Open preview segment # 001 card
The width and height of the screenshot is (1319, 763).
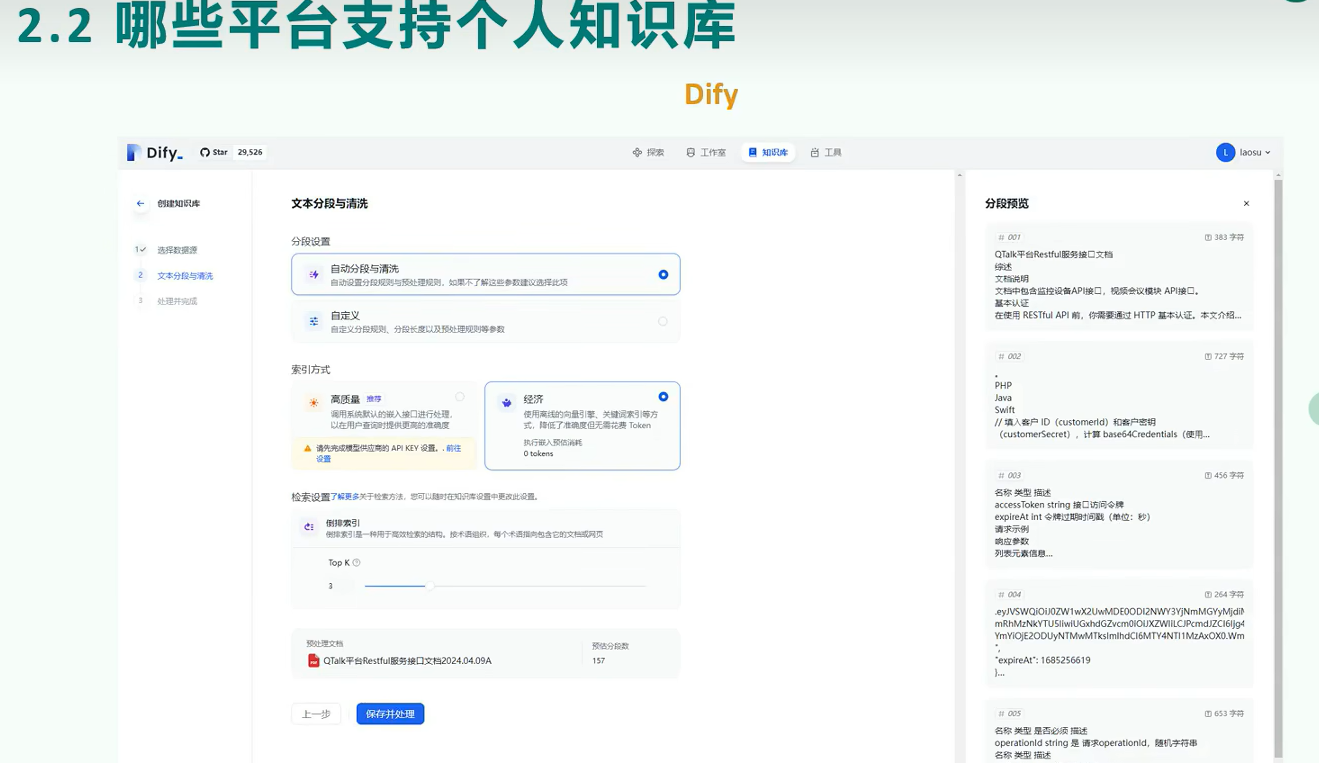tap(1118, 276)
